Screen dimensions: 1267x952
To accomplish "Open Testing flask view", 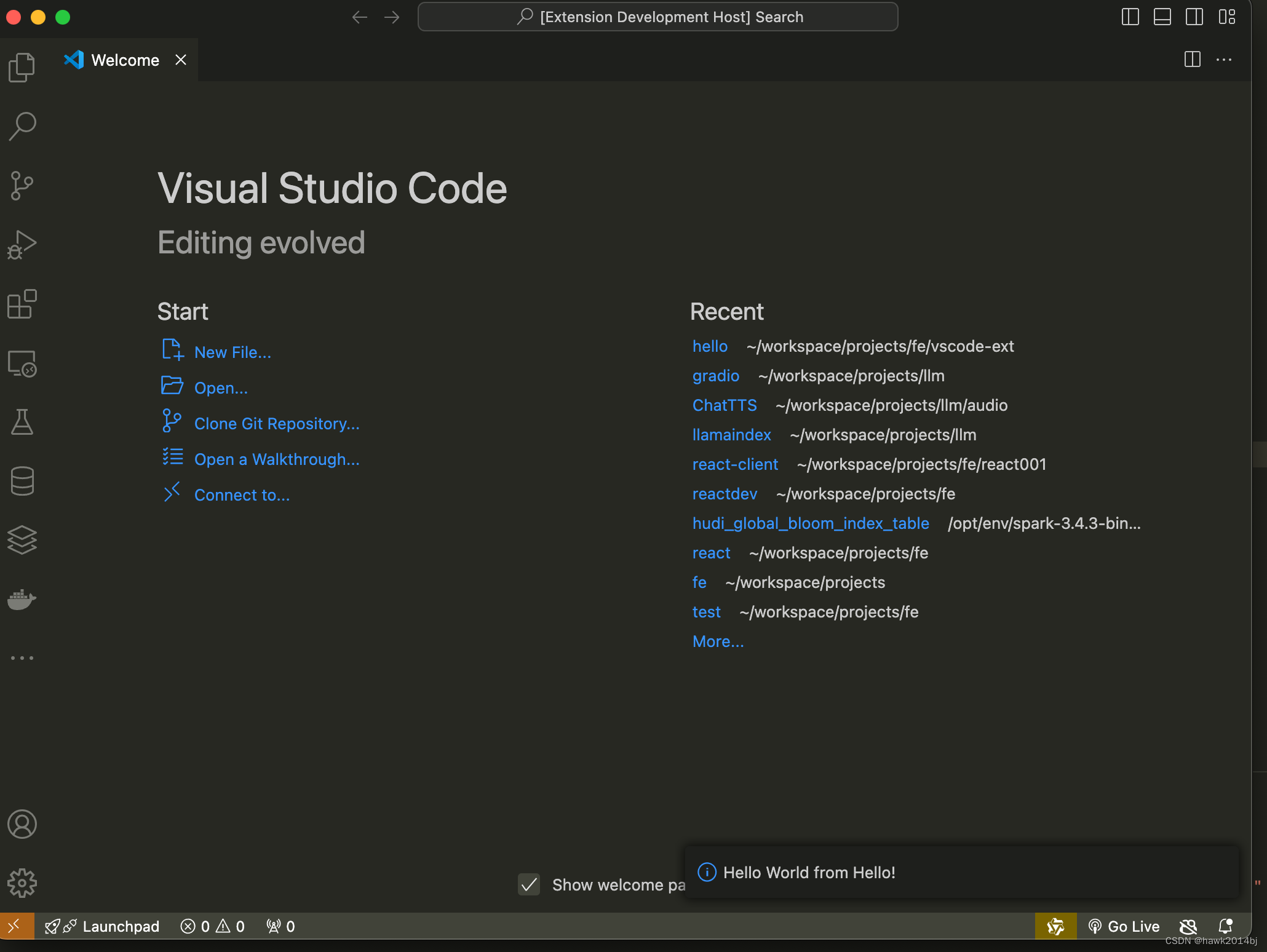I will tap(22, 422).
